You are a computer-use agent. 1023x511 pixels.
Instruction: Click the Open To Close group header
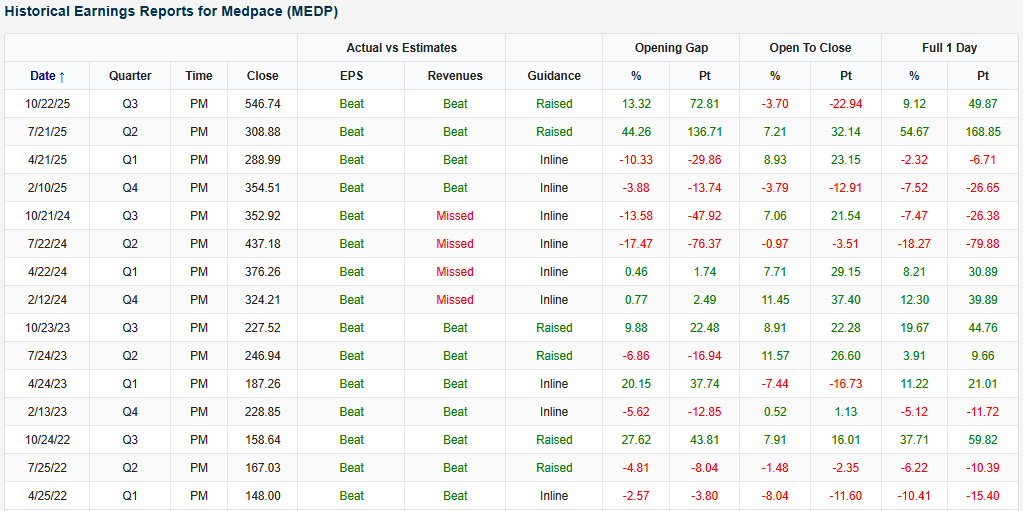810,47
